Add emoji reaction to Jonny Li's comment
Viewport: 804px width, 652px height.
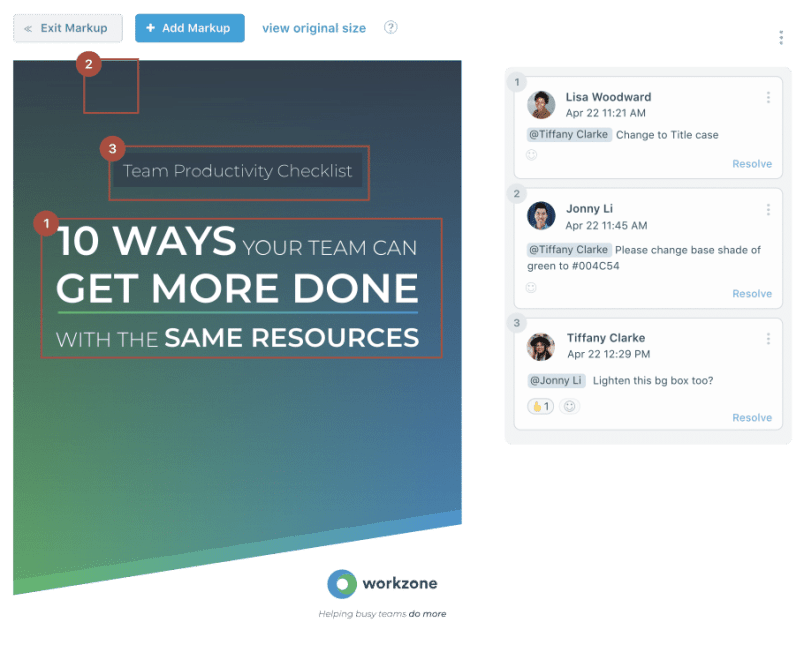pyautogui.click(x=532, y=287)
